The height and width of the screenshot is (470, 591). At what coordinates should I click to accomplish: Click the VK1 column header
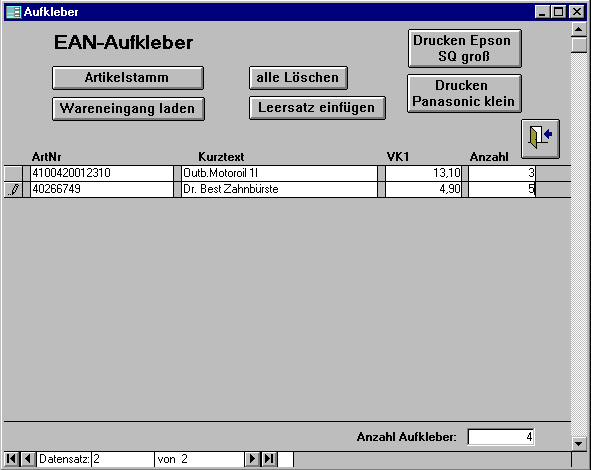(x=398, y=157)
